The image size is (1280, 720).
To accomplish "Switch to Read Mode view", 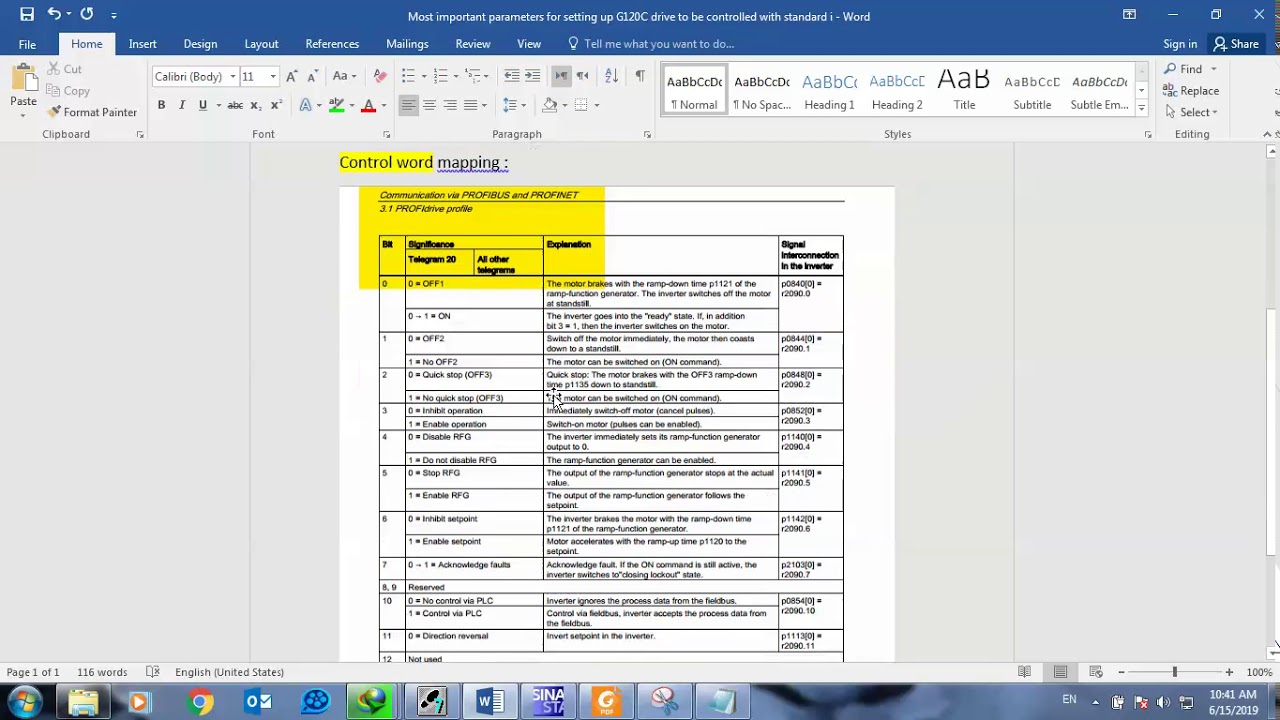I will coord(1024,672).
